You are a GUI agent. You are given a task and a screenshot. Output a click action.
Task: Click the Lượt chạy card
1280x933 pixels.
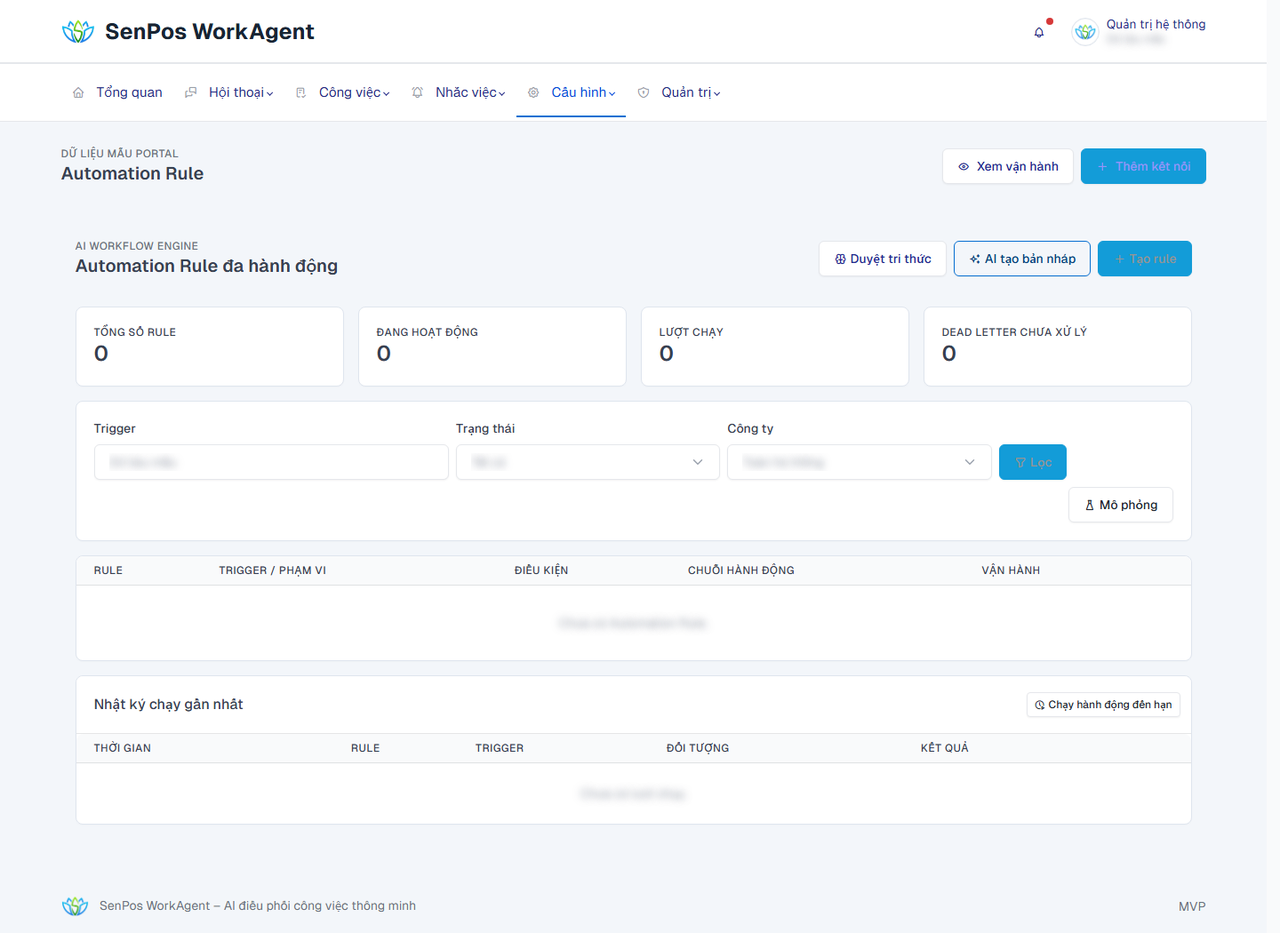point(775,346)
